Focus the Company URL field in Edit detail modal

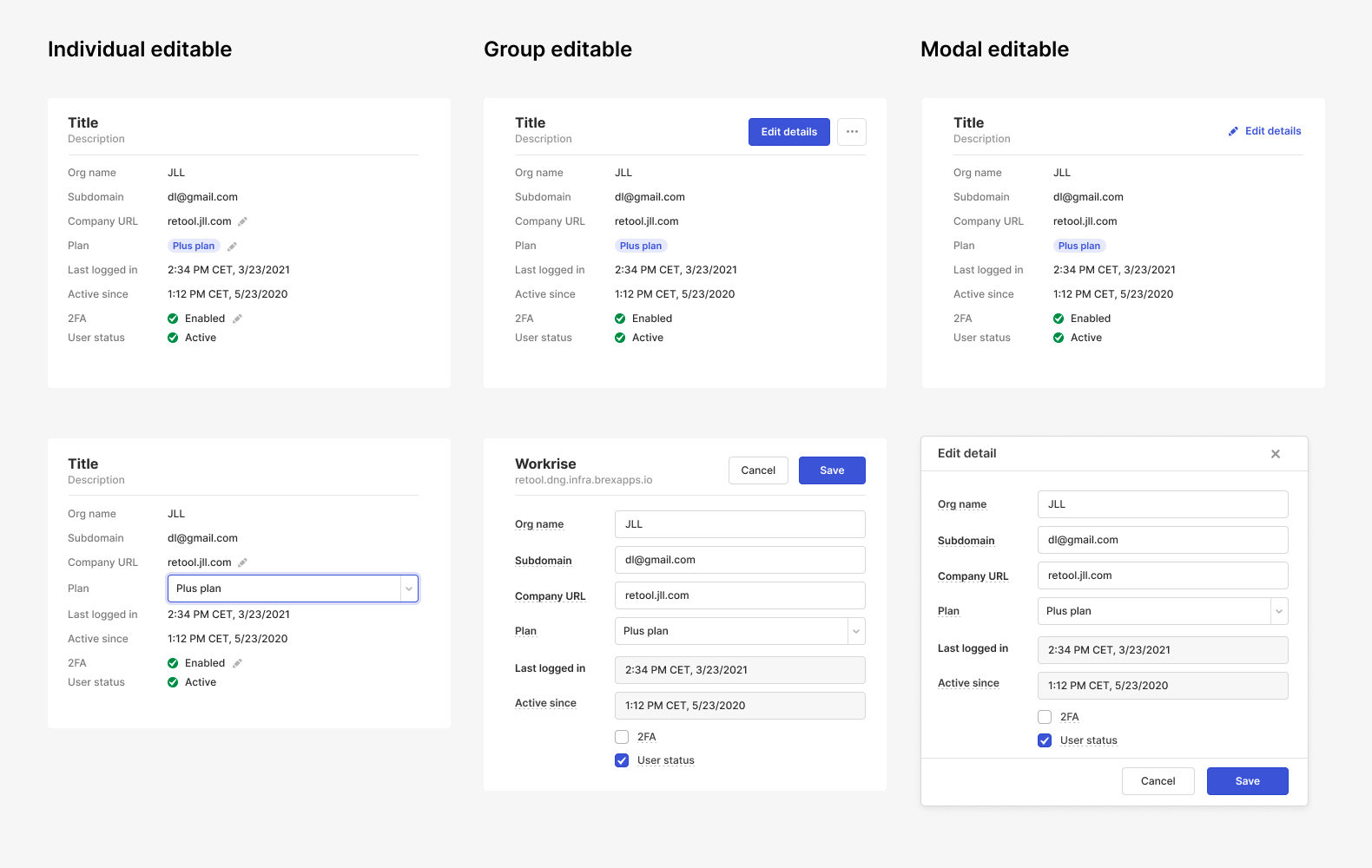(x=1163, y=575)
